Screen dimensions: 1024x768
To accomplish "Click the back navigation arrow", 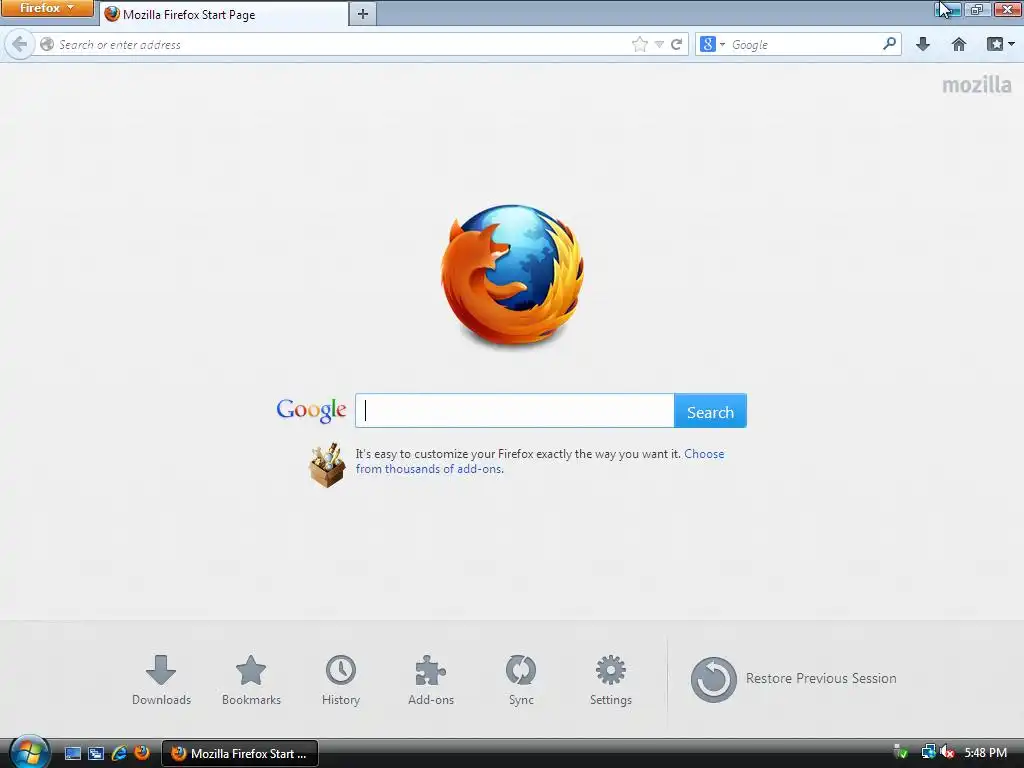I will click(20, 44).
